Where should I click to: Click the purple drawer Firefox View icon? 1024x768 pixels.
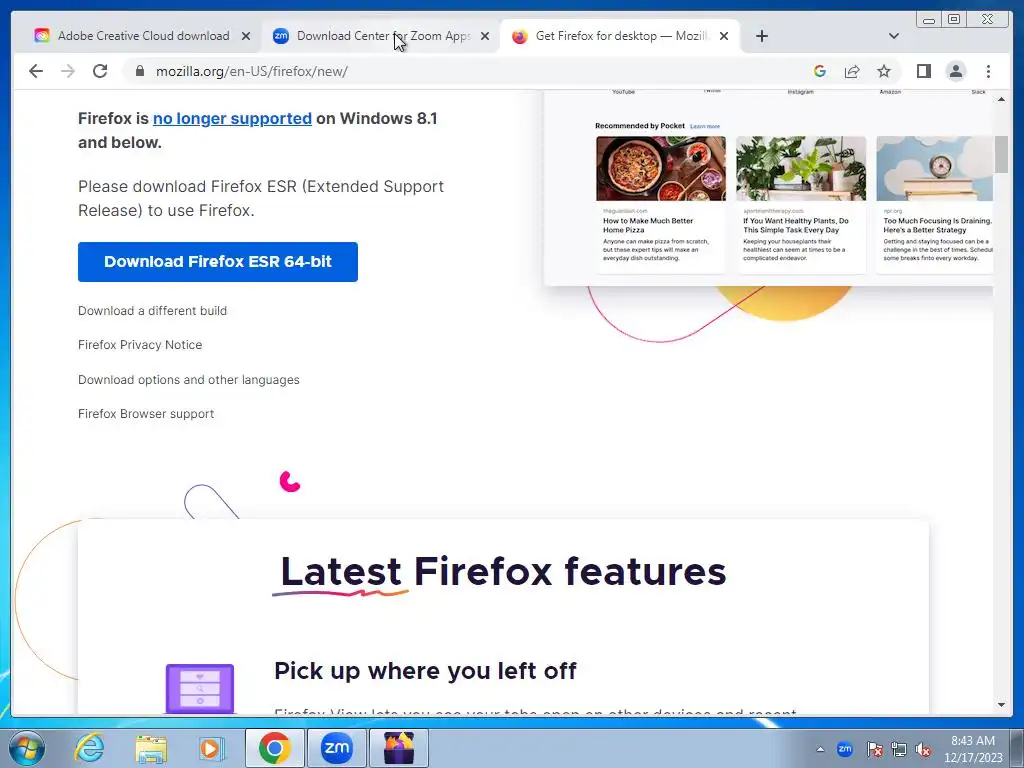coord(200,688)
